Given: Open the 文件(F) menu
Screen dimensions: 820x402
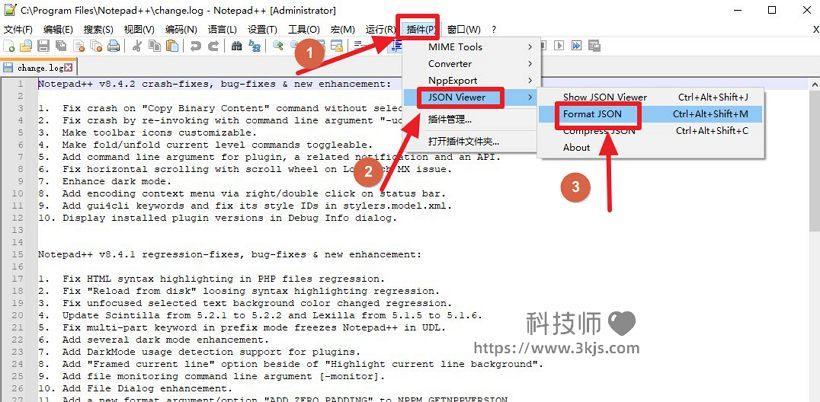Looking at the screenshot, I should 18,29.
